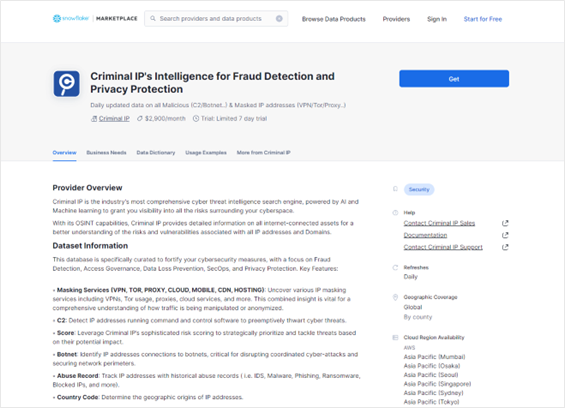Click the Abuse Record bullet label
This screenshot has height=408, width=565.
(77, 376)
